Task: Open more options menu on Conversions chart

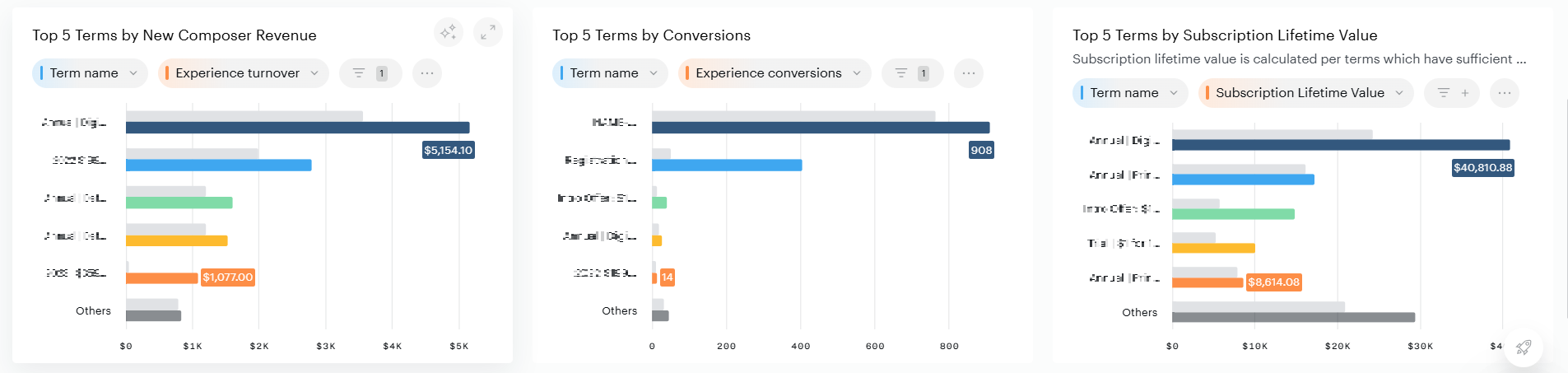Action: click(969, 73)
